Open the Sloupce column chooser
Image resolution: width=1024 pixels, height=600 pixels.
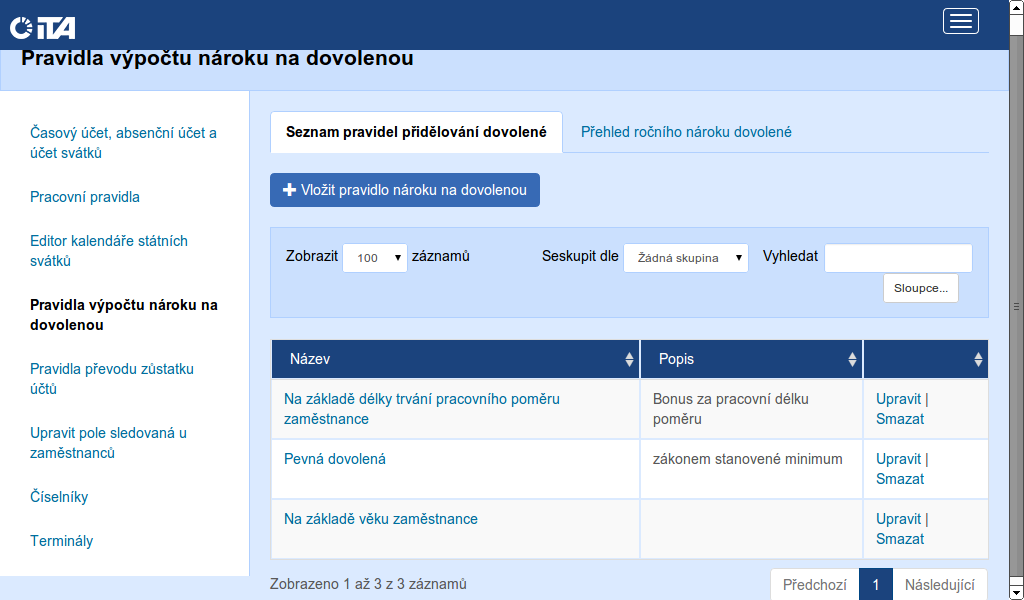tap(920, 288)
